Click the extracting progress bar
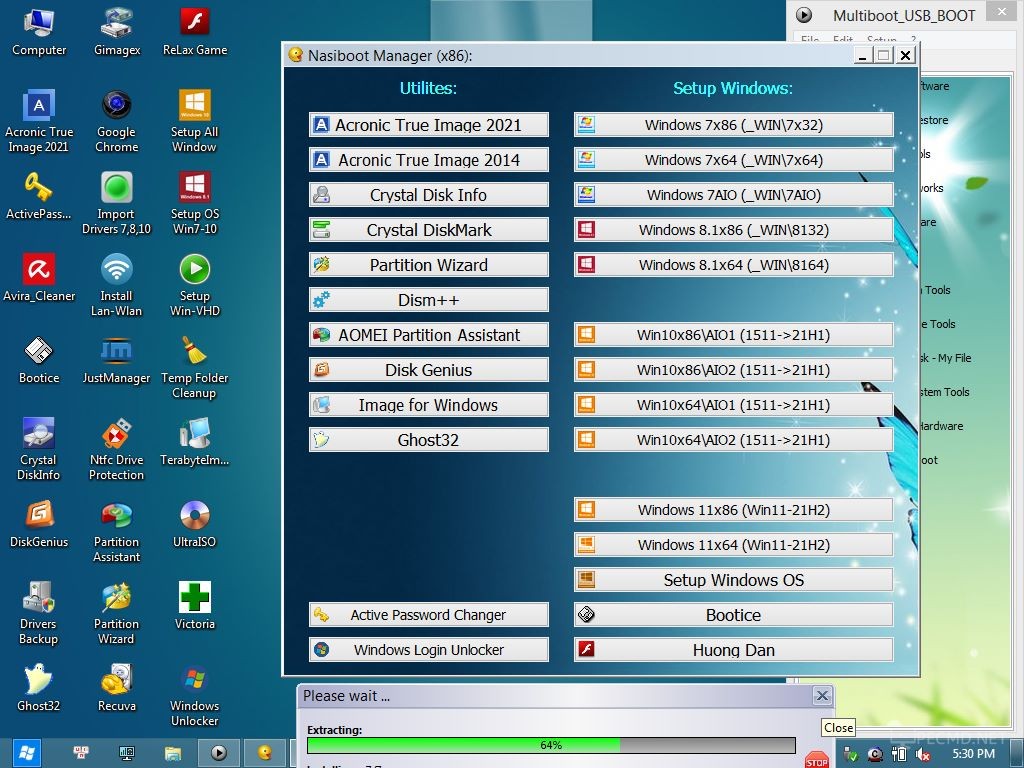The image size is (1024, 768). point(551,745)
